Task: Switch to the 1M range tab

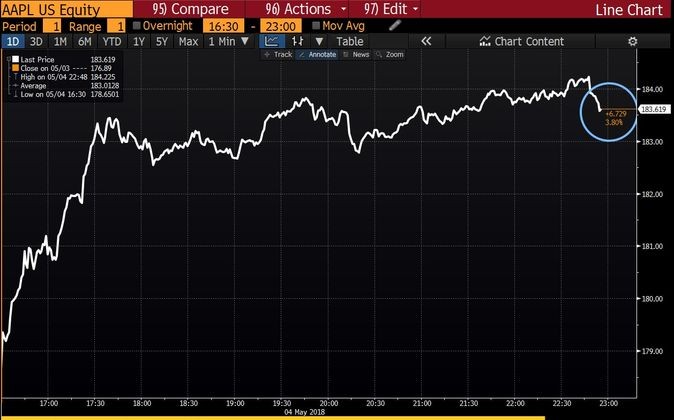Action: click(61, 41)
